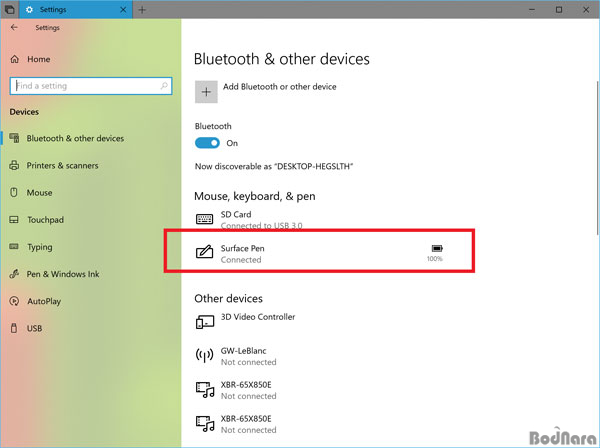Viewport: 600px width, 448px height.
Task: Click the Now discoverable as DESKTOP-HEGSLTH text
Action: [x=274, y=166]
